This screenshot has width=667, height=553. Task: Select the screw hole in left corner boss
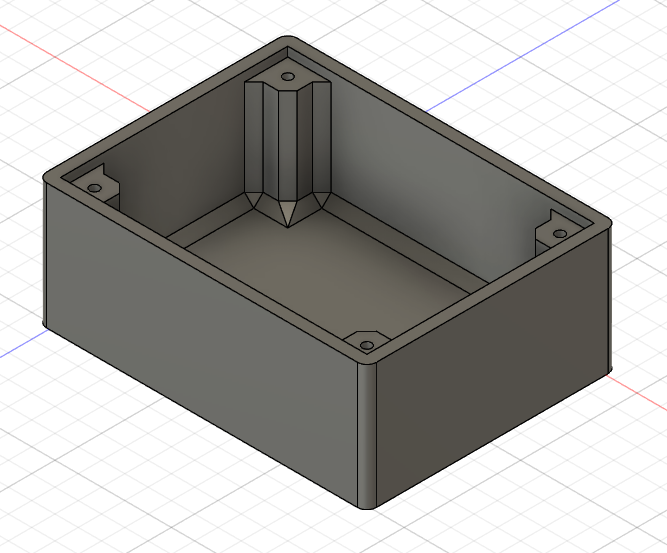click(94, 188)
